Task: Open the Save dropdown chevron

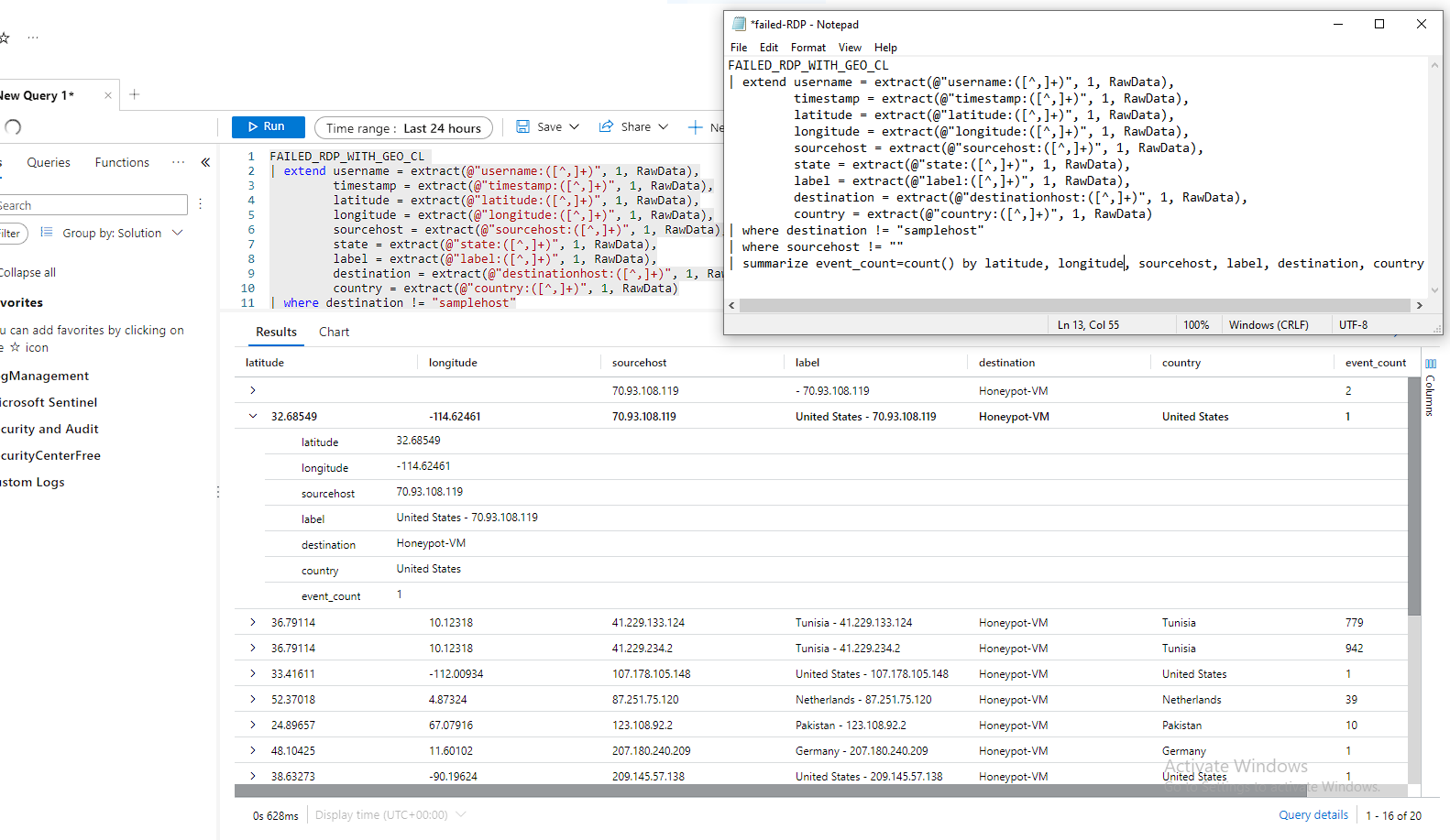Action: click(x=575, y=127)
